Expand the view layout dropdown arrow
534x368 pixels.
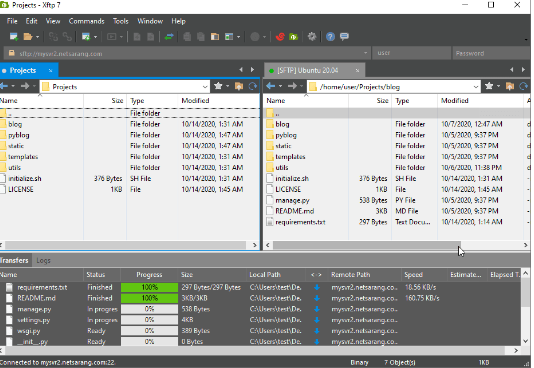click(x=238, y=37)
